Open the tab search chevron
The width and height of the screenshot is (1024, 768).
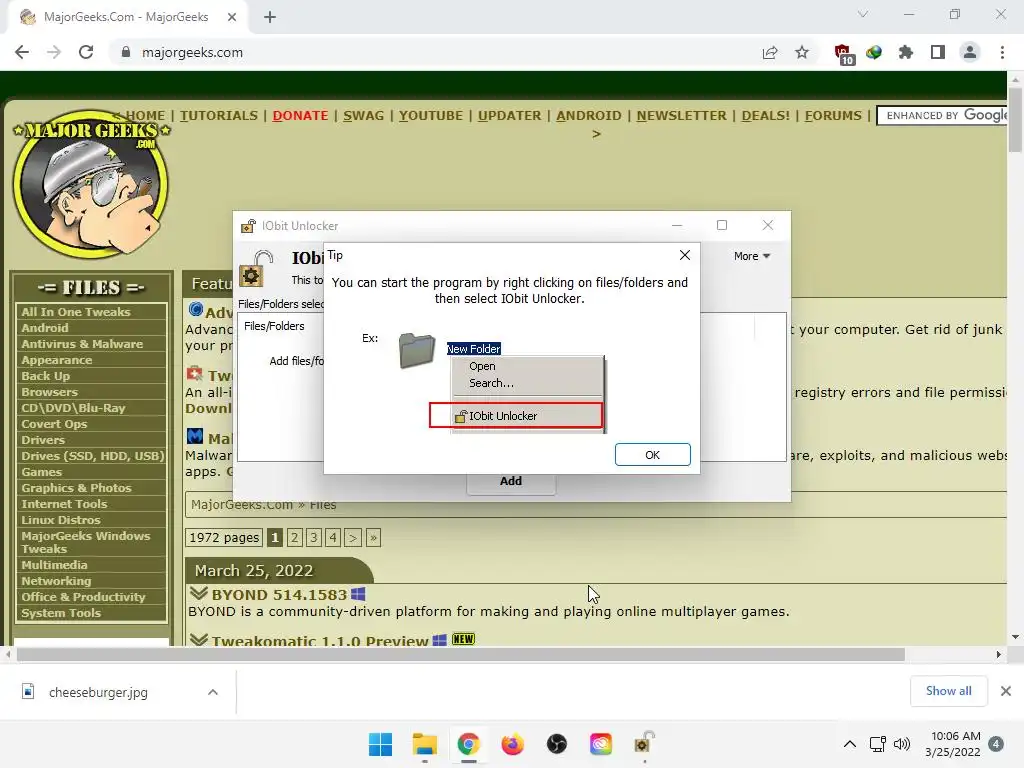coord(863,14)
